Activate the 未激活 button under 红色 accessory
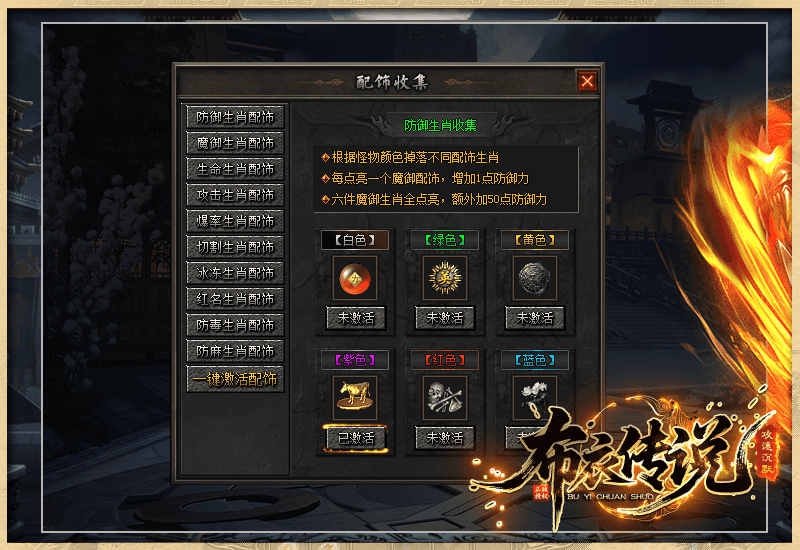 click(x=444, y=438)
